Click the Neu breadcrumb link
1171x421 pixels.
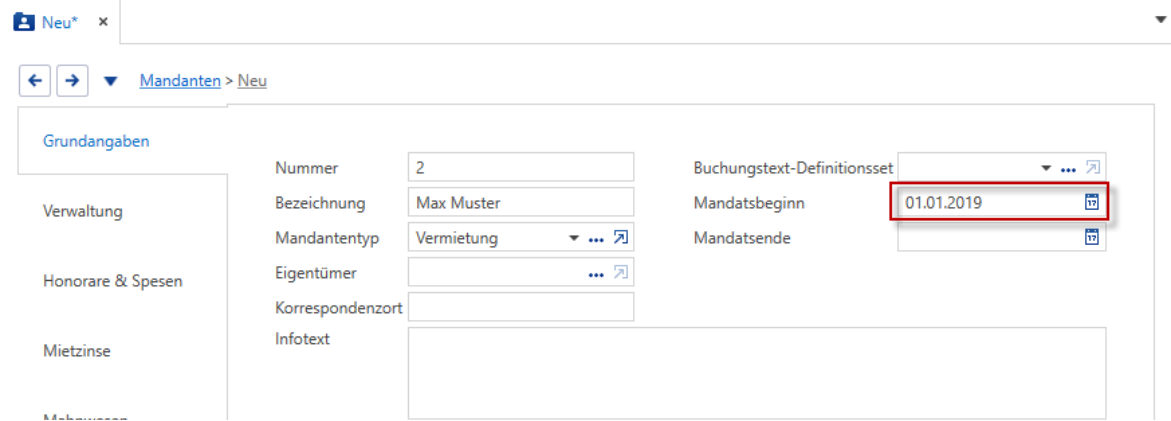pos(252,80)
